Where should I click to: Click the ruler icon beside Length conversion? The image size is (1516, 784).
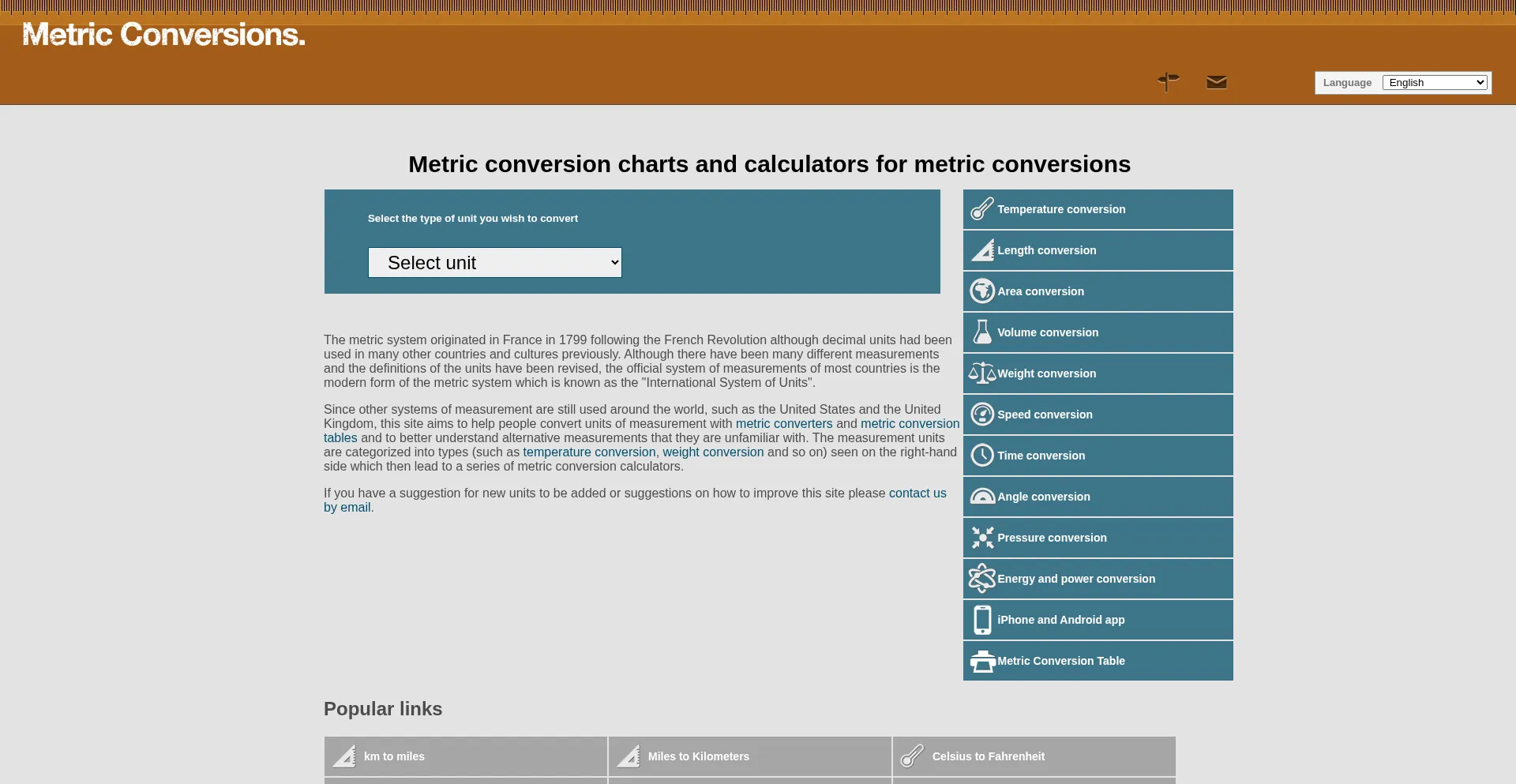(x=981, y=250)
